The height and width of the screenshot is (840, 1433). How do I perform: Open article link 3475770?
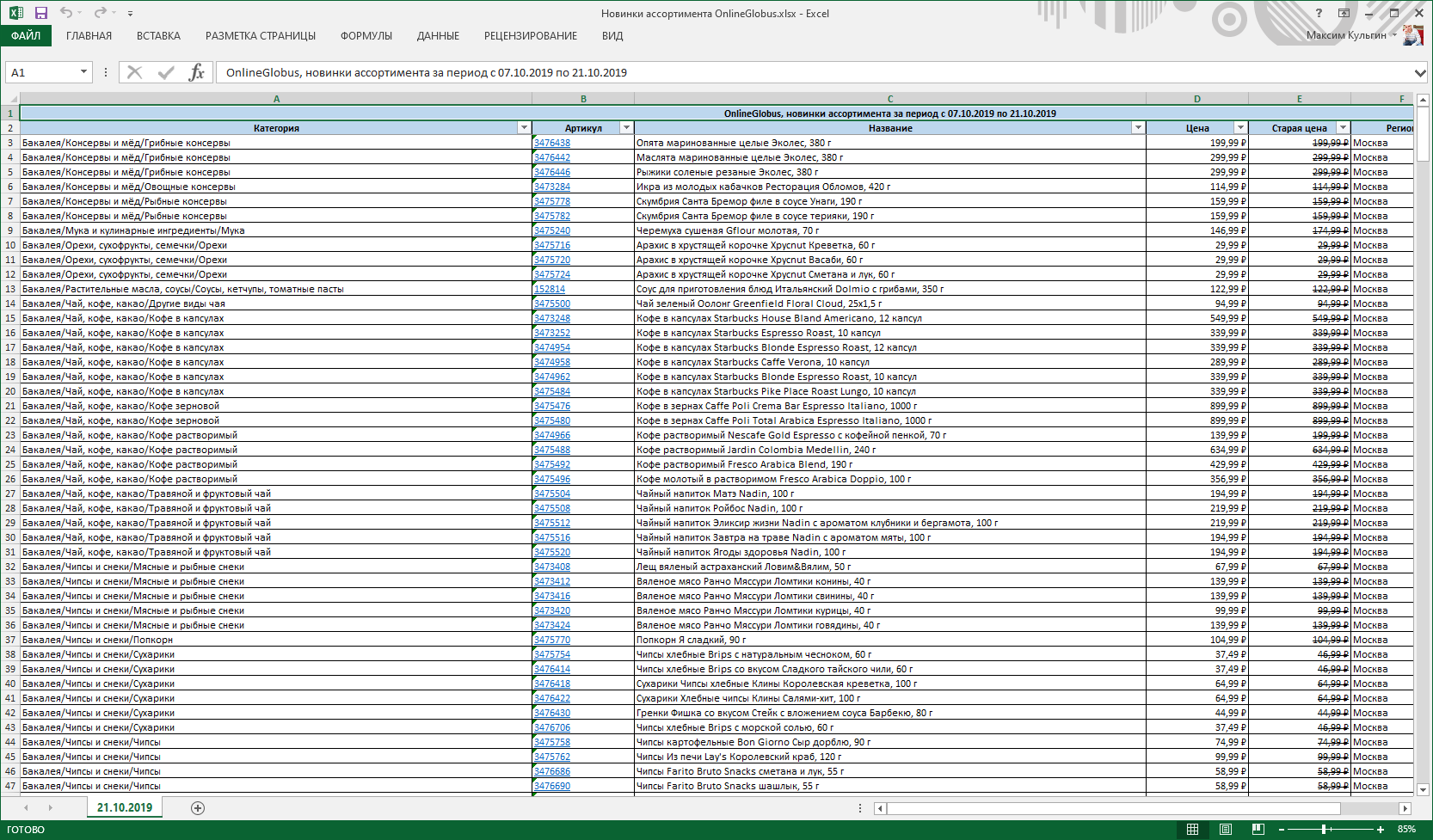coord(552,640)
